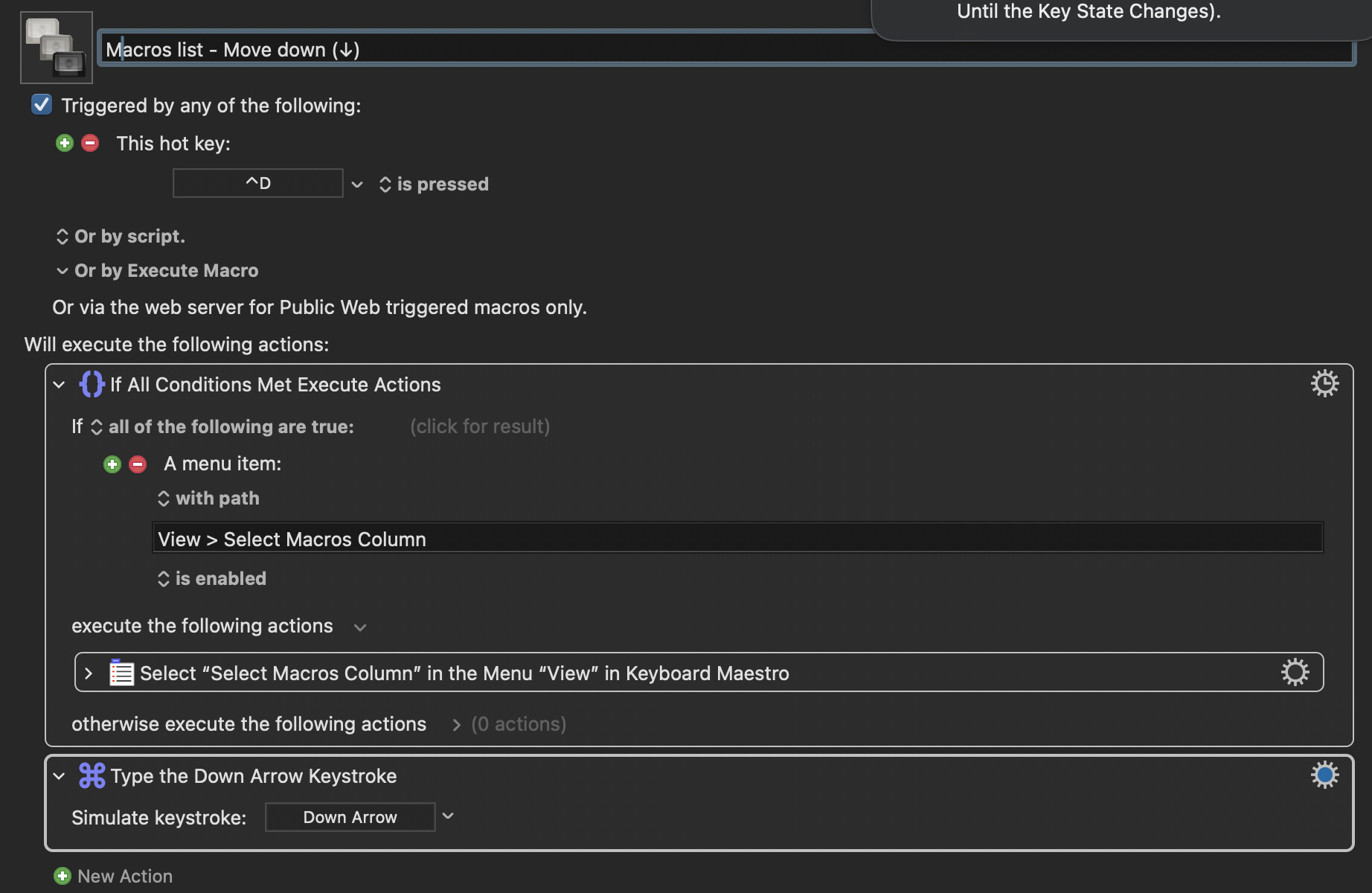The height and width of the screenshot is (893, 1372).
Task: Open gear menu for Select Macros Column action
Action: pyautogui.click(x=1295, y=672)
